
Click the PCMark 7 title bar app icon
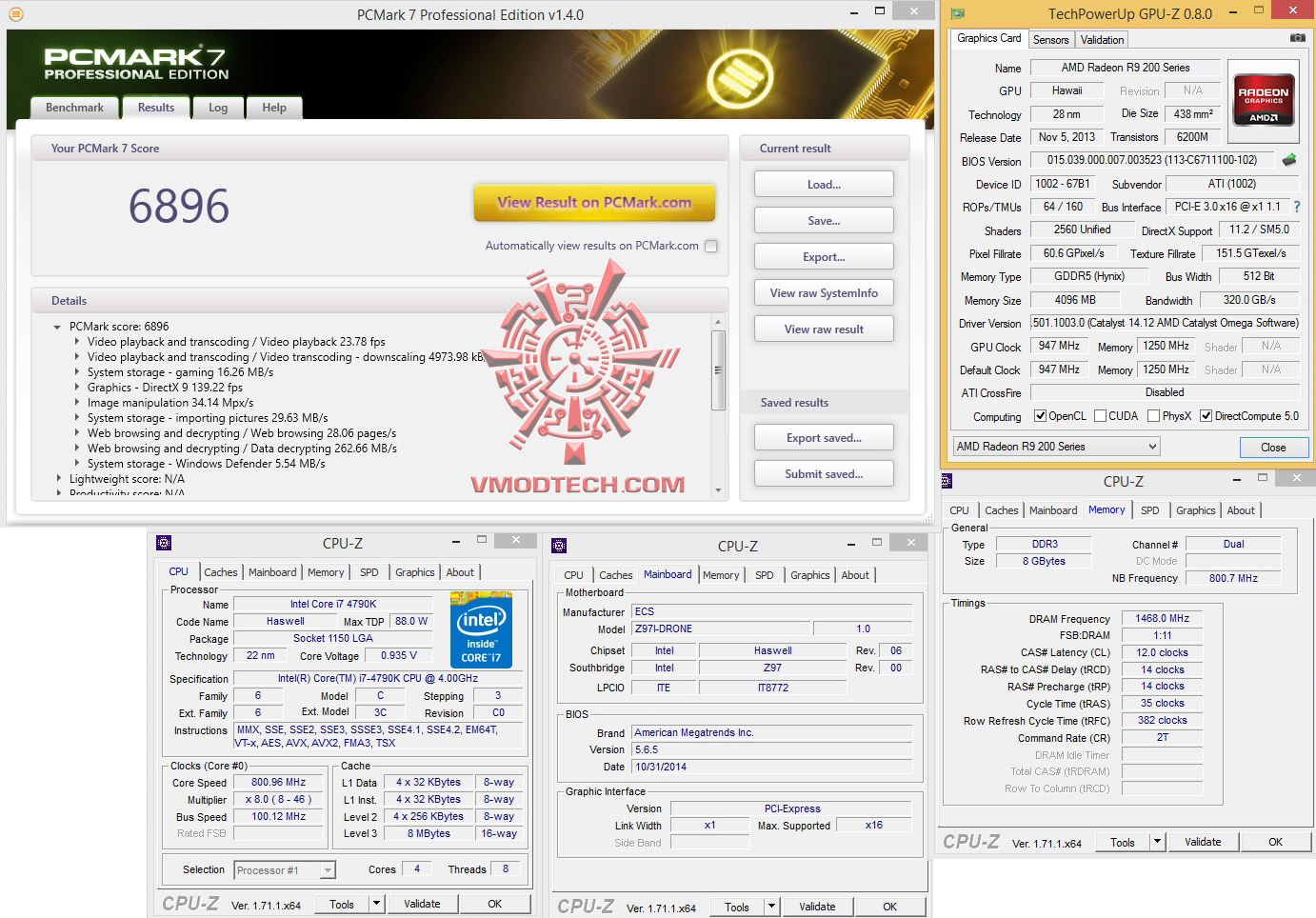15,14
